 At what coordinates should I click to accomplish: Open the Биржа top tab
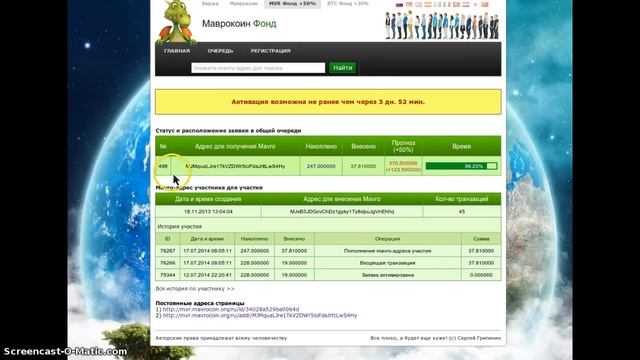(210, 4)
